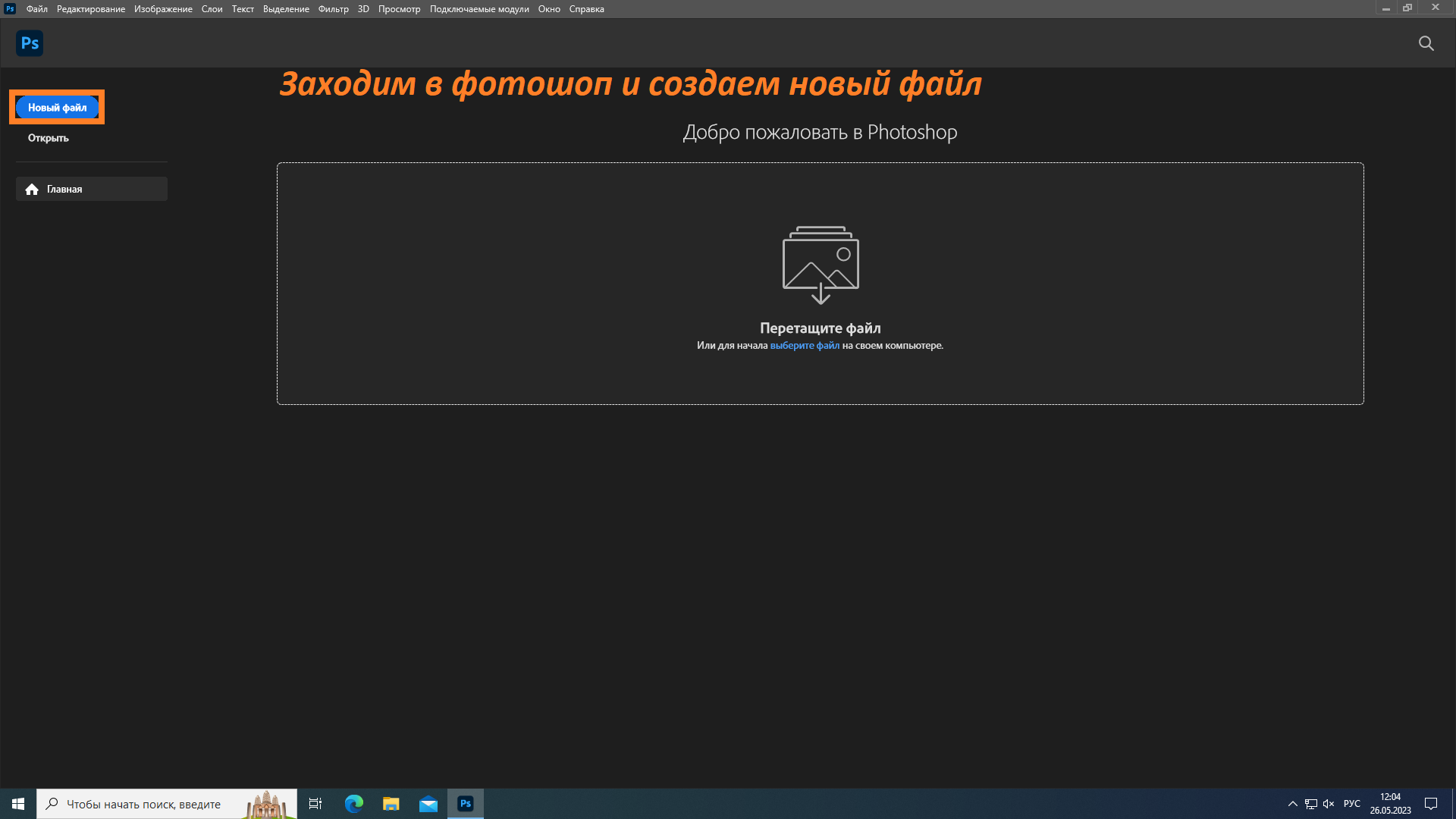The image size is (1456, 819).
Task: Open the search magnifier icon
Action: point(1426,43)
